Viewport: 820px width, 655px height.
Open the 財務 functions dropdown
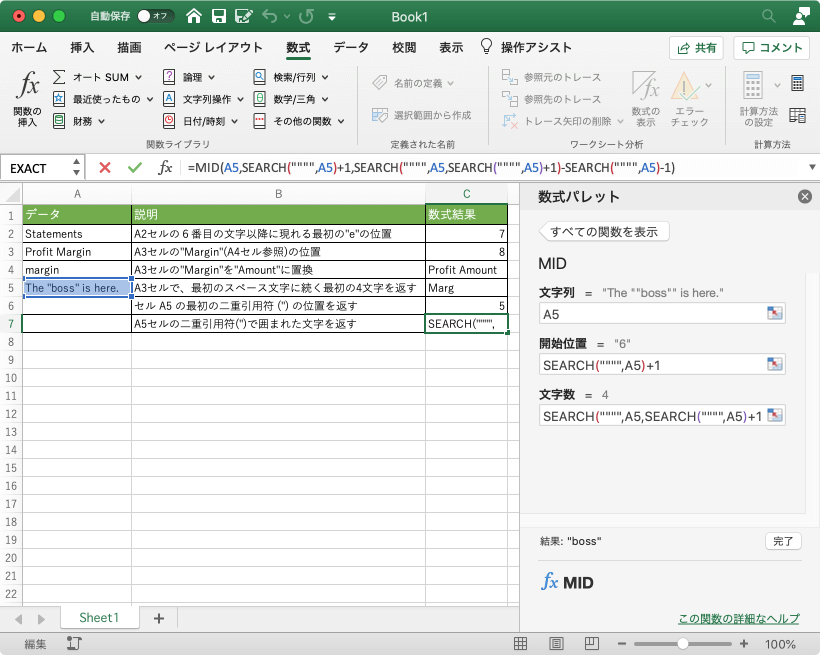coord(79,121)
